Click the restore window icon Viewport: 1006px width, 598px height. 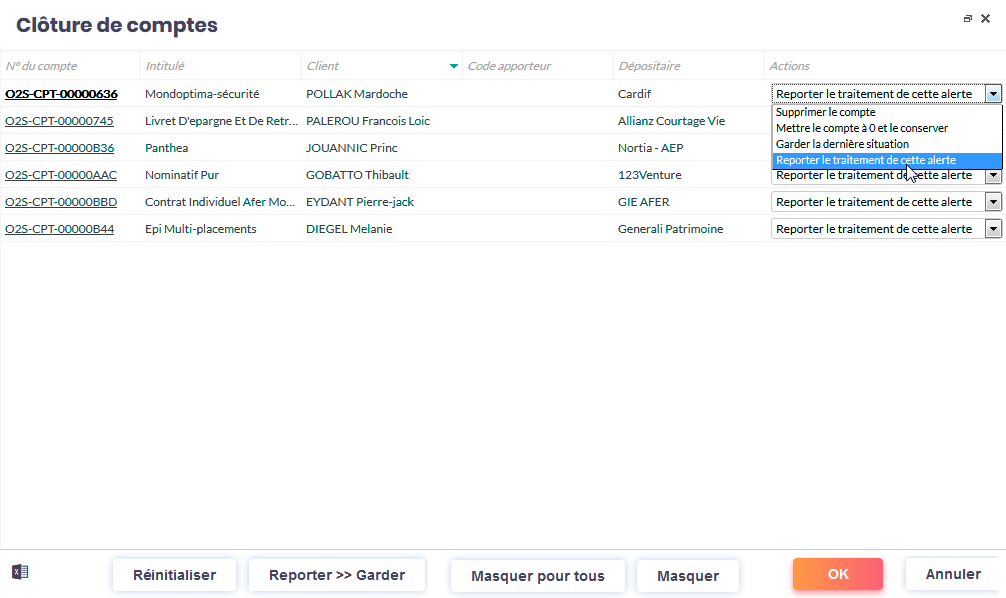tap(967, 19)
